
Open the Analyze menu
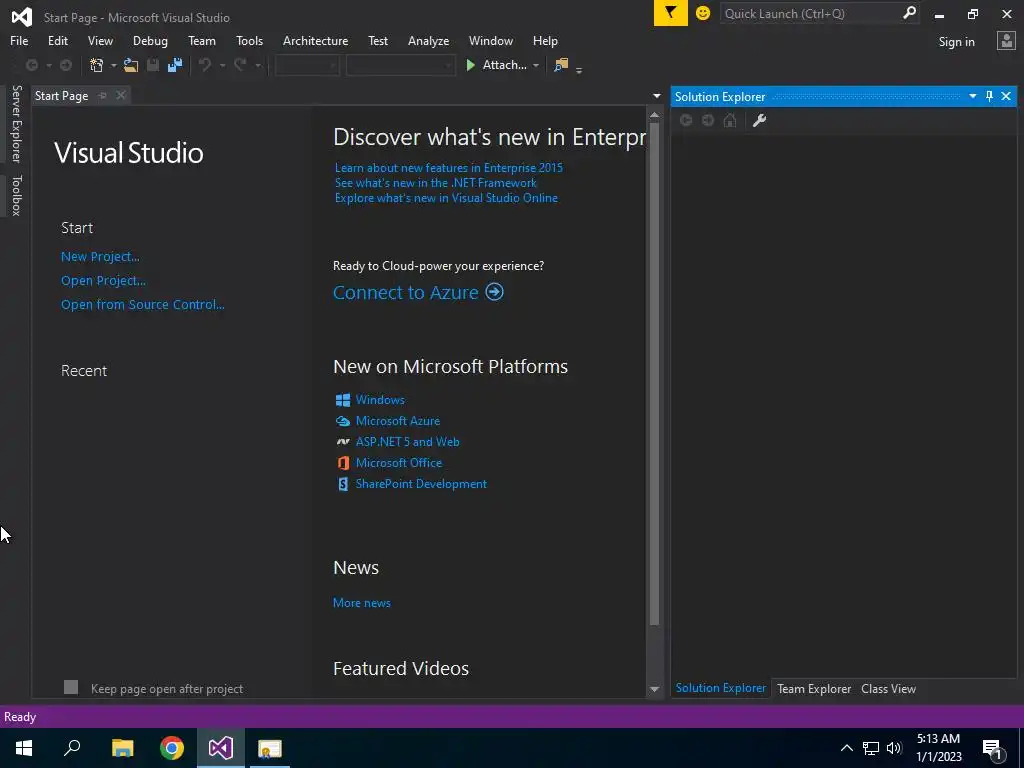[428, 40]
